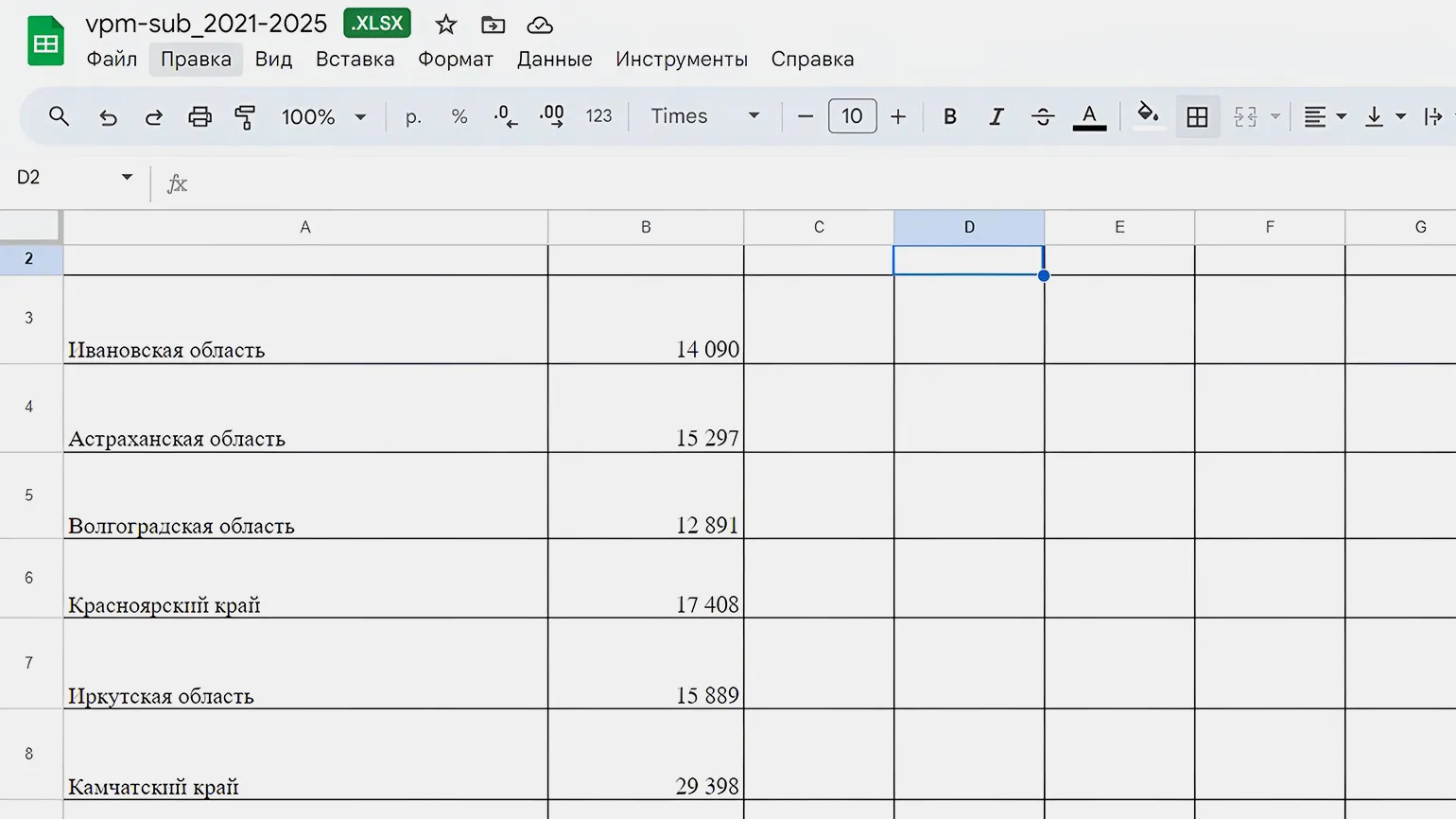Increase font size with plus button
The width and height of the screenshot is (1456, 819).
898,116
